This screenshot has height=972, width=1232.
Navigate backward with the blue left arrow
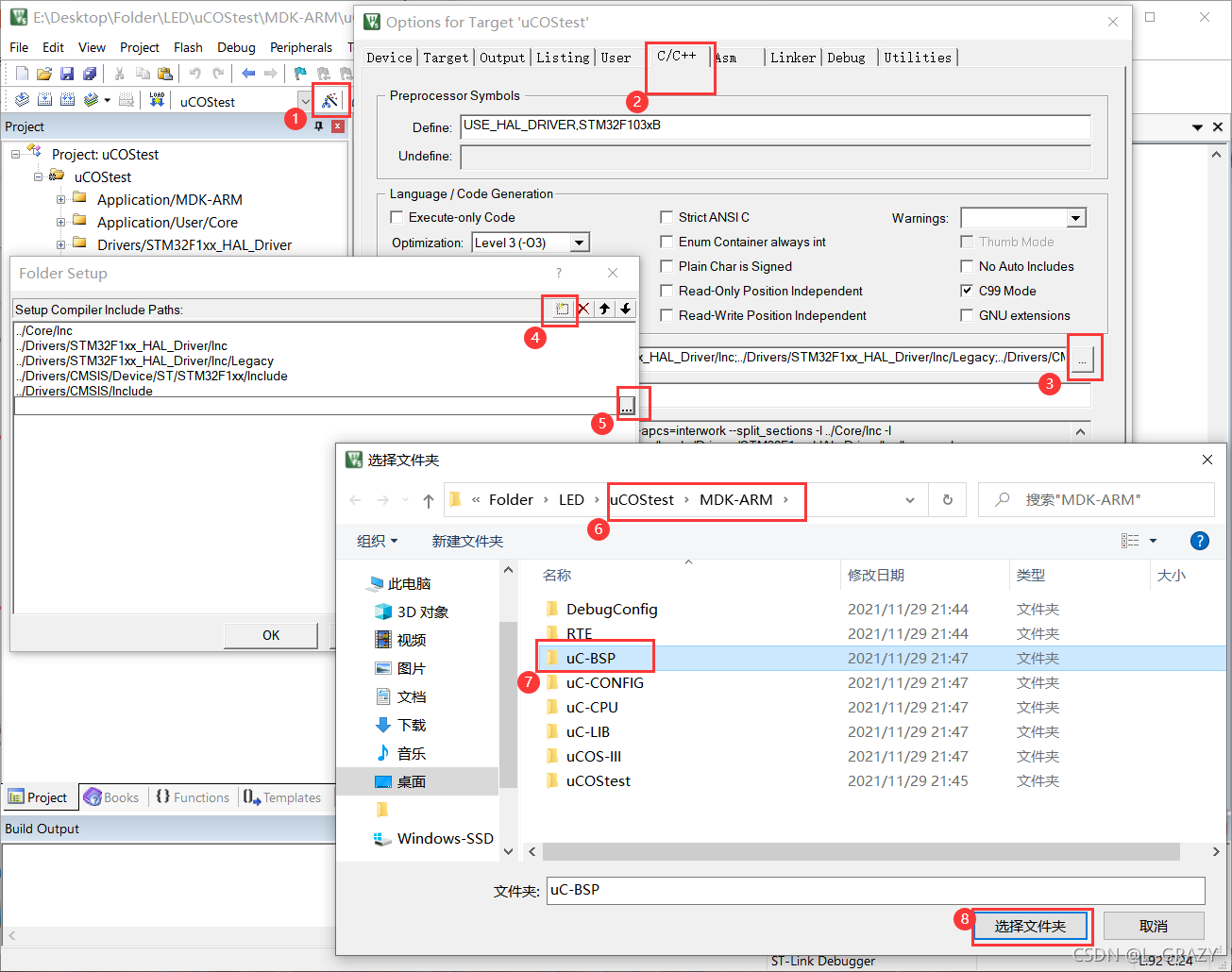pyautogui.click(x=248, y=74)
